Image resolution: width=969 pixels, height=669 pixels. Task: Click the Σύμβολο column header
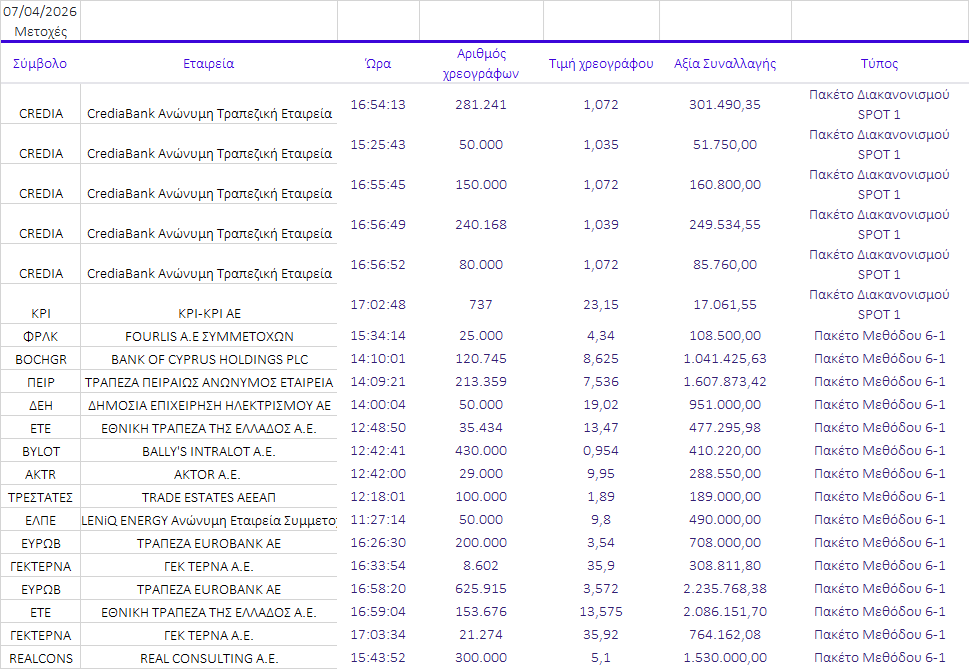(x=40, y=64)
